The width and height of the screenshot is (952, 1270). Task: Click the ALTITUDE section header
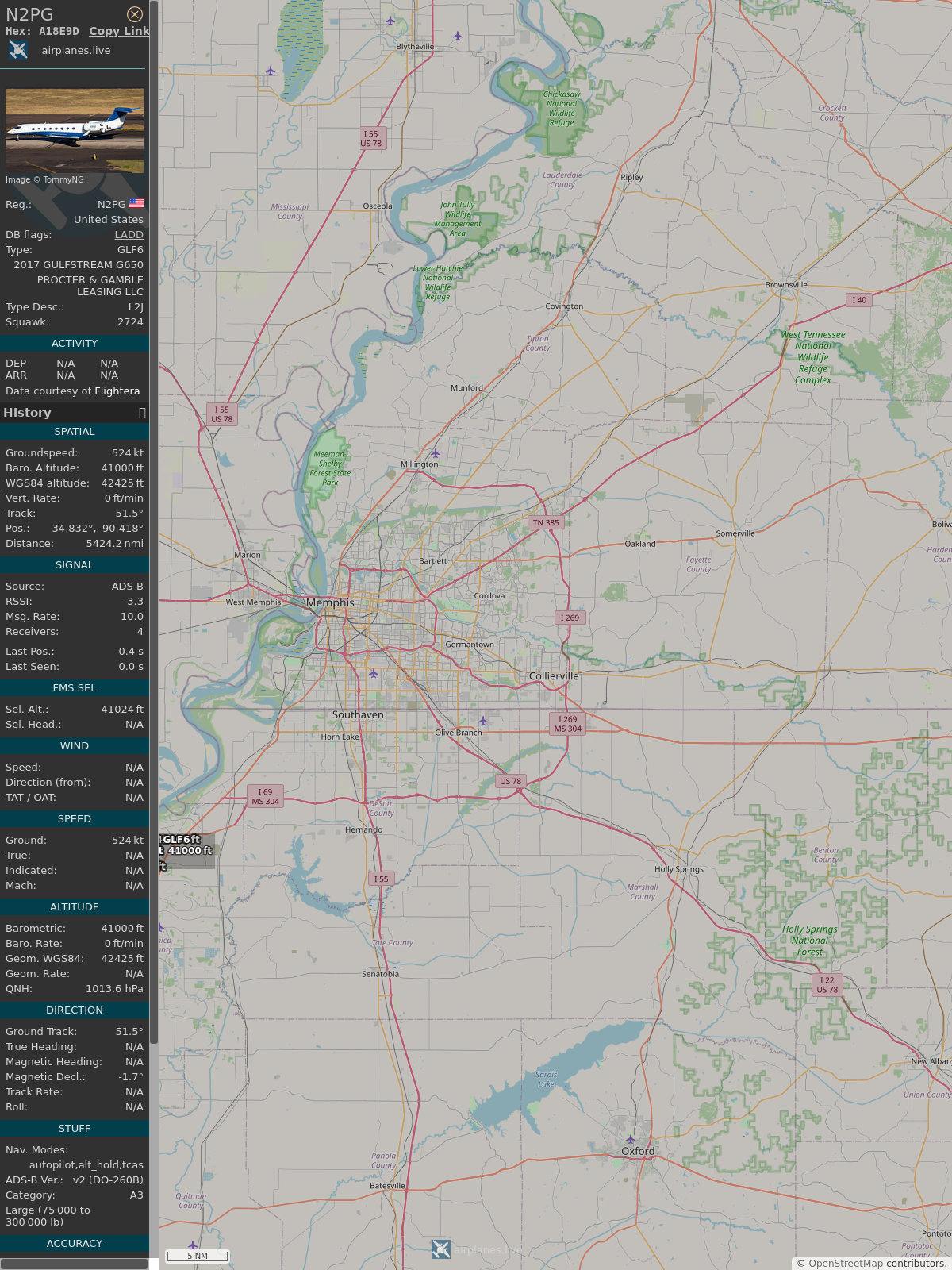75,907
